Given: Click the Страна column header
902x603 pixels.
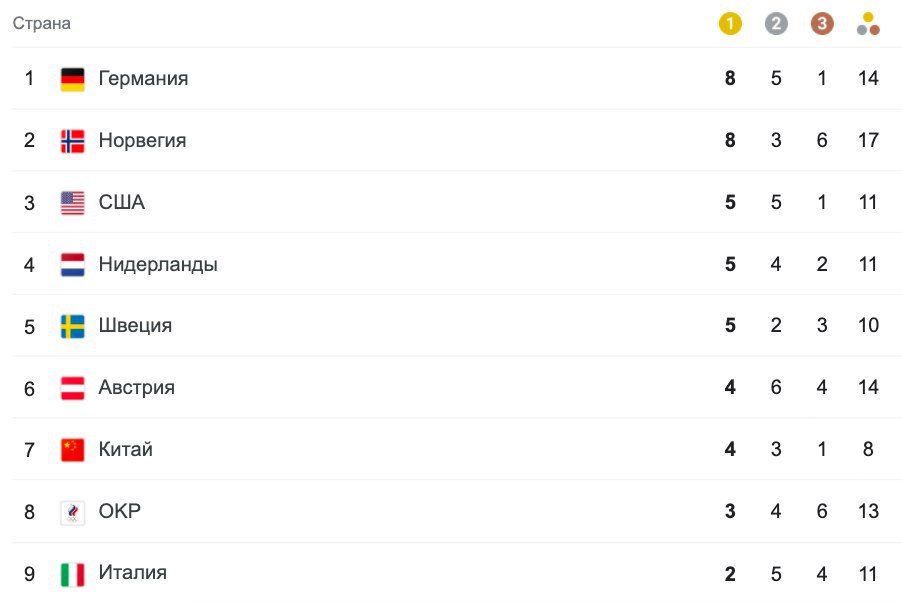Looking at the screenshot, I should (41, 23).
